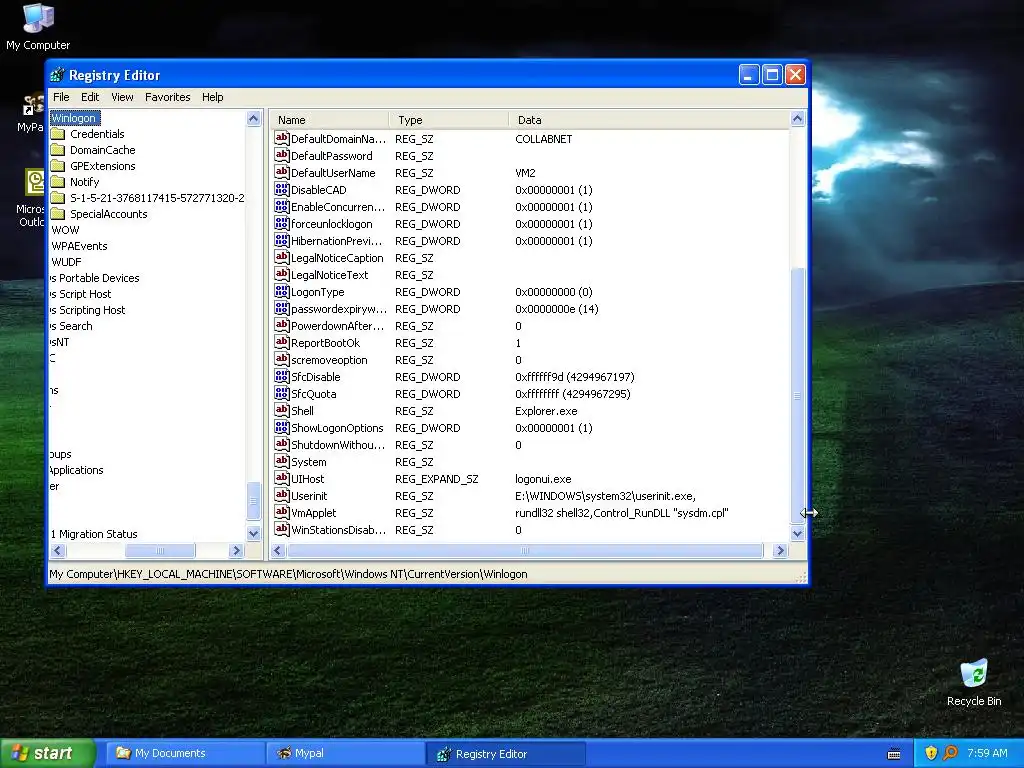Viewport: 1024px width, 768px height.
Task: Click tree pane scroll up arrow
Action: 254,118
